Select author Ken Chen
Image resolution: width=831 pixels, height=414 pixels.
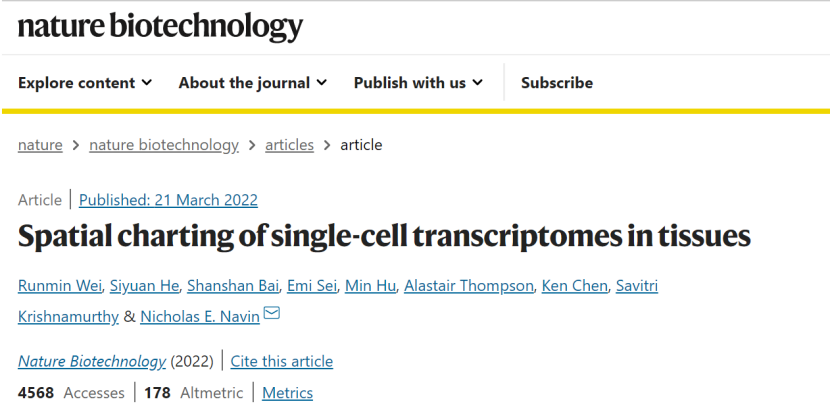pos(574,286)
